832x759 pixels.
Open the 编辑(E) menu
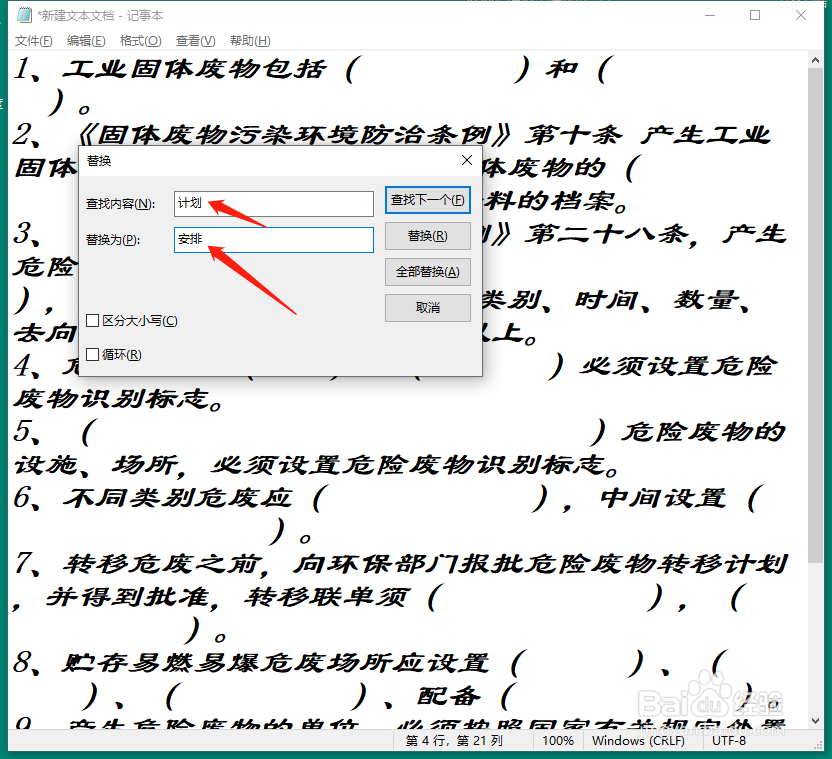coord(86,41)
